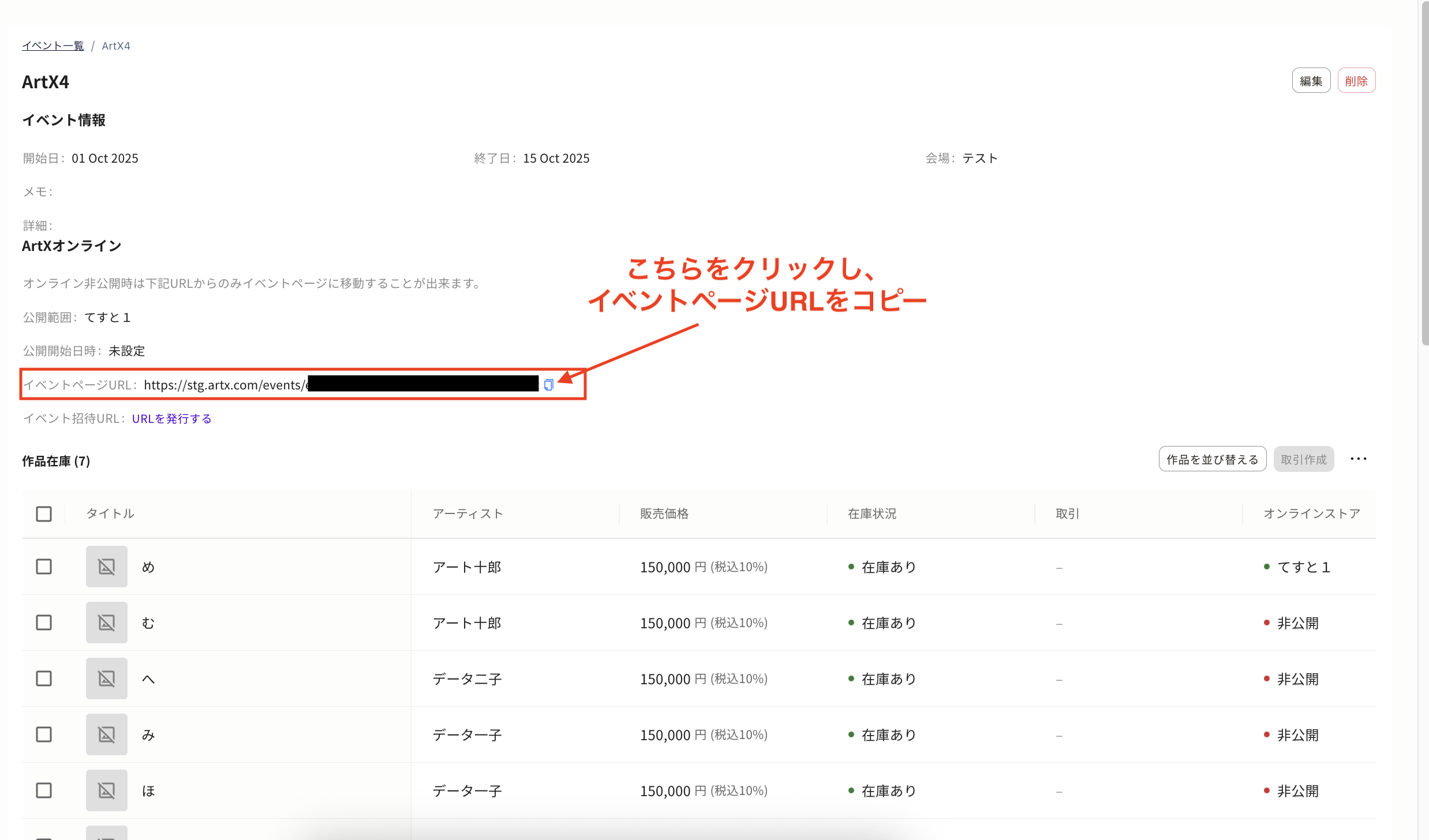This screenshot has height=840, width=1429.
Task: Click the タイトル column header
Action: pyautogui.click(x=110, y=513)
